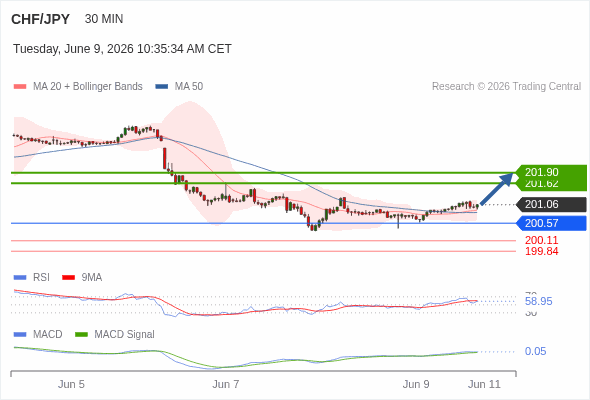The image size is (590, 400).
Task: Click the 30 MIN timeframe label
Action: tap(104, 19)
